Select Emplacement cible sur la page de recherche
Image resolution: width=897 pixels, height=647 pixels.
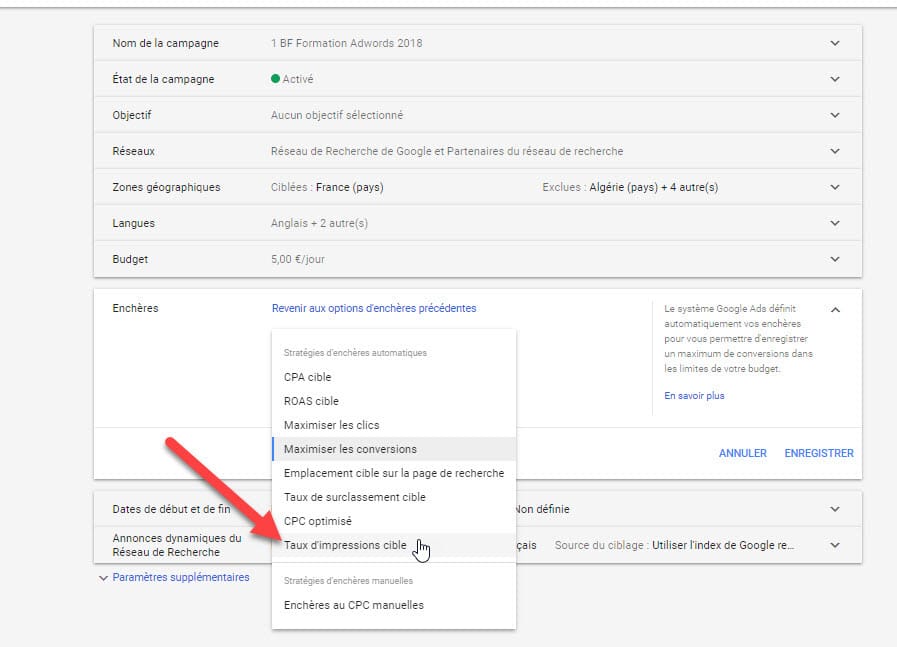tap(394, 473)
